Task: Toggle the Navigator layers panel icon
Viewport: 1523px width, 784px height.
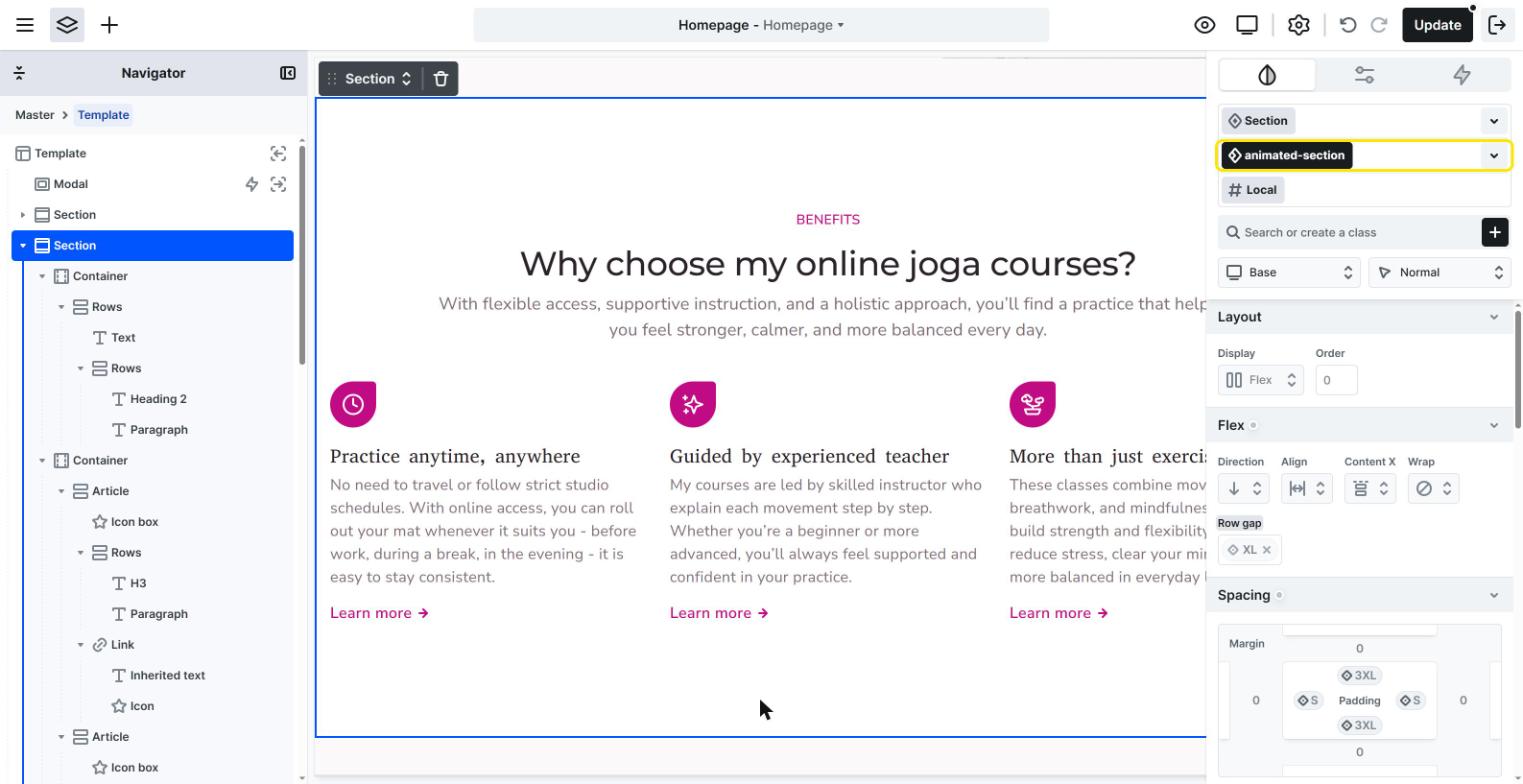Action: coord(67,25)
